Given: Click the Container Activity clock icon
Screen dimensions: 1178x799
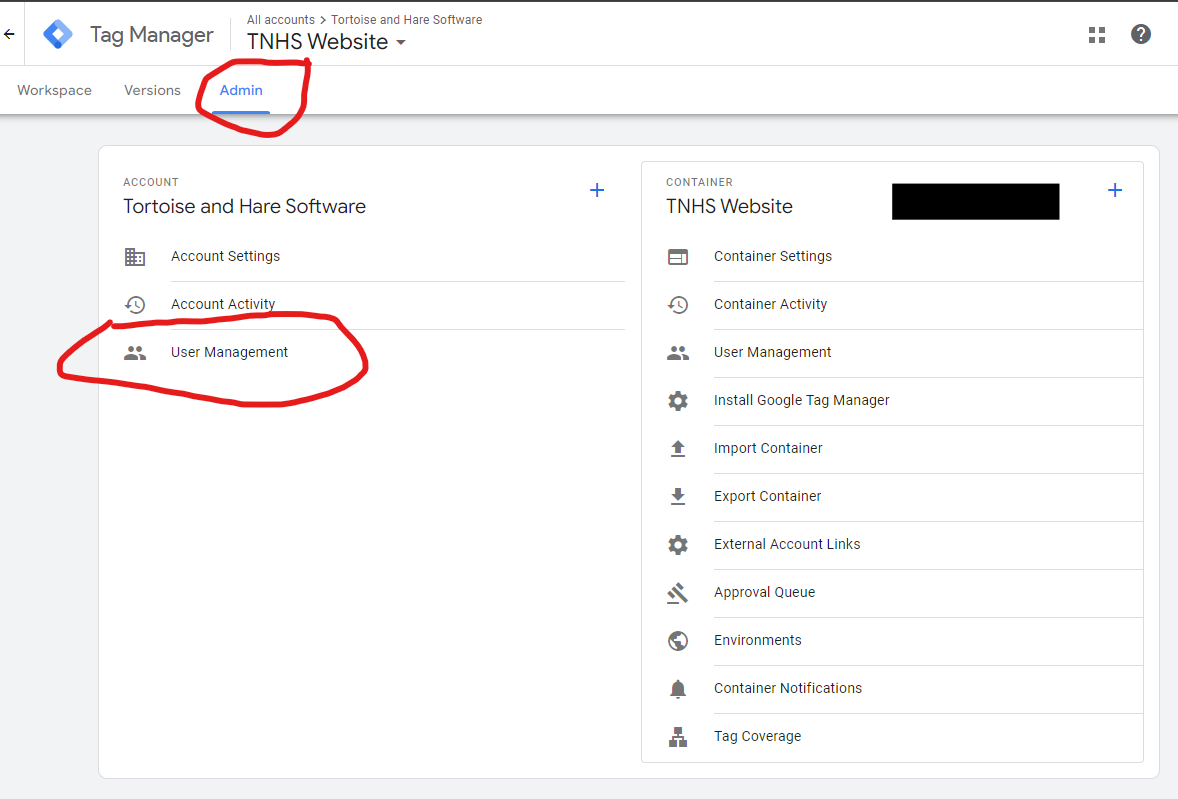Looking at the screenshot, I should [x=679, y=304].
